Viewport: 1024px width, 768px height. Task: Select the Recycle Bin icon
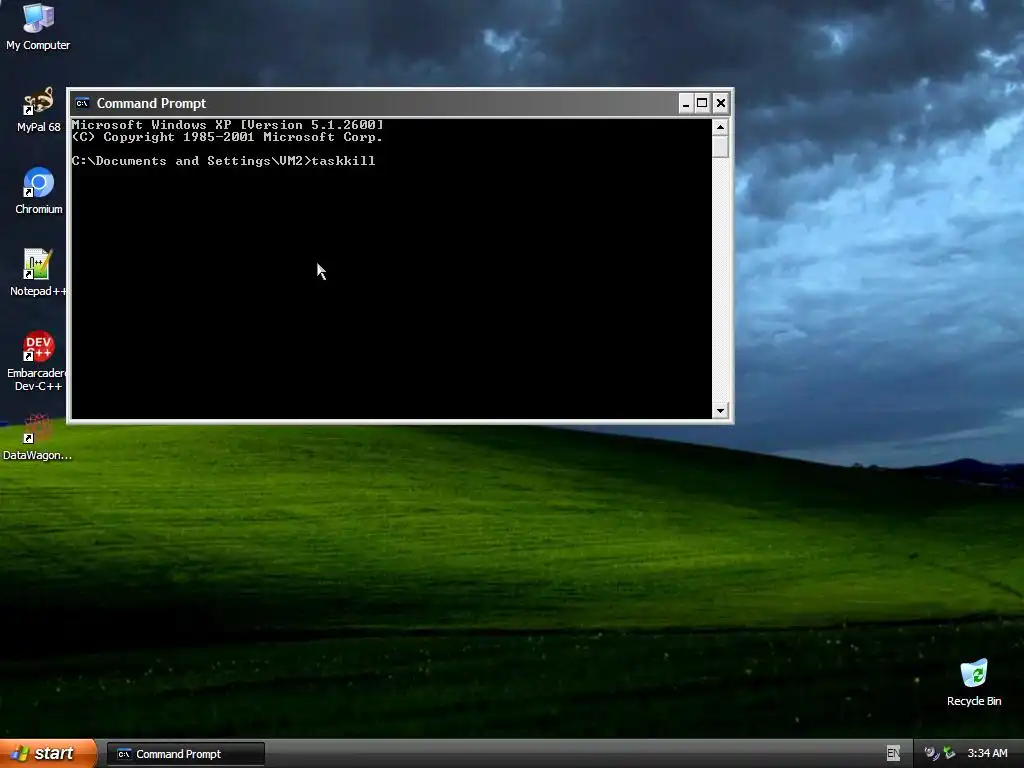pos(974,682)
